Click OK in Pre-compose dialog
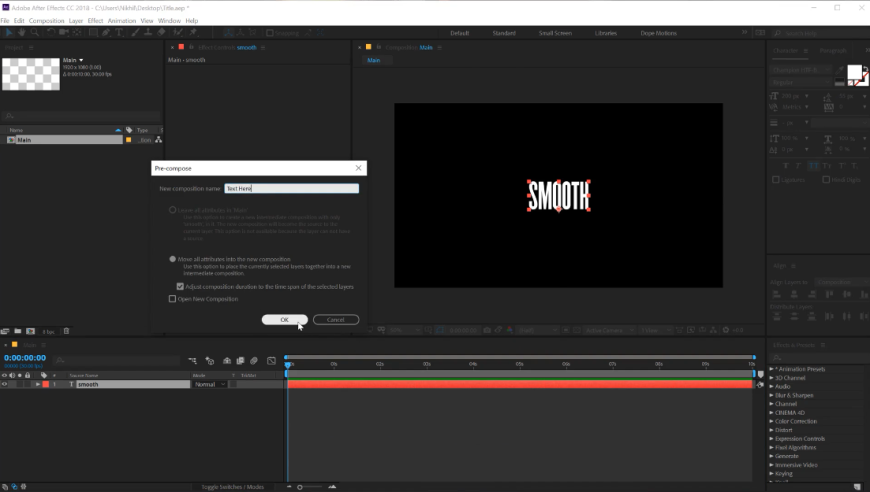Viewport: 870px width, 492px height. click(x=285, y=319)
